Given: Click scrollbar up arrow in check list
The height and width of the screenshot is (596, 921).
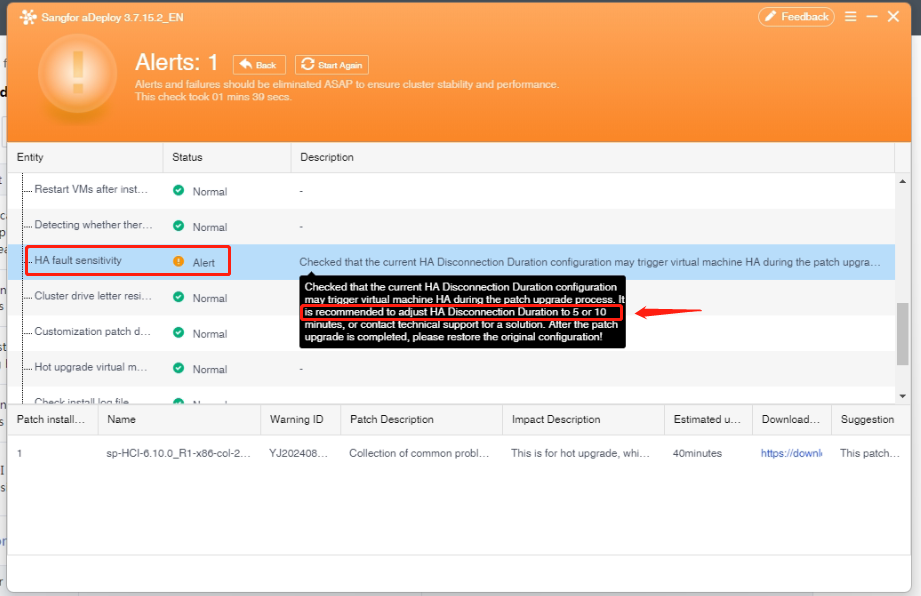Looking at the screenshot, I should [903, 181].
